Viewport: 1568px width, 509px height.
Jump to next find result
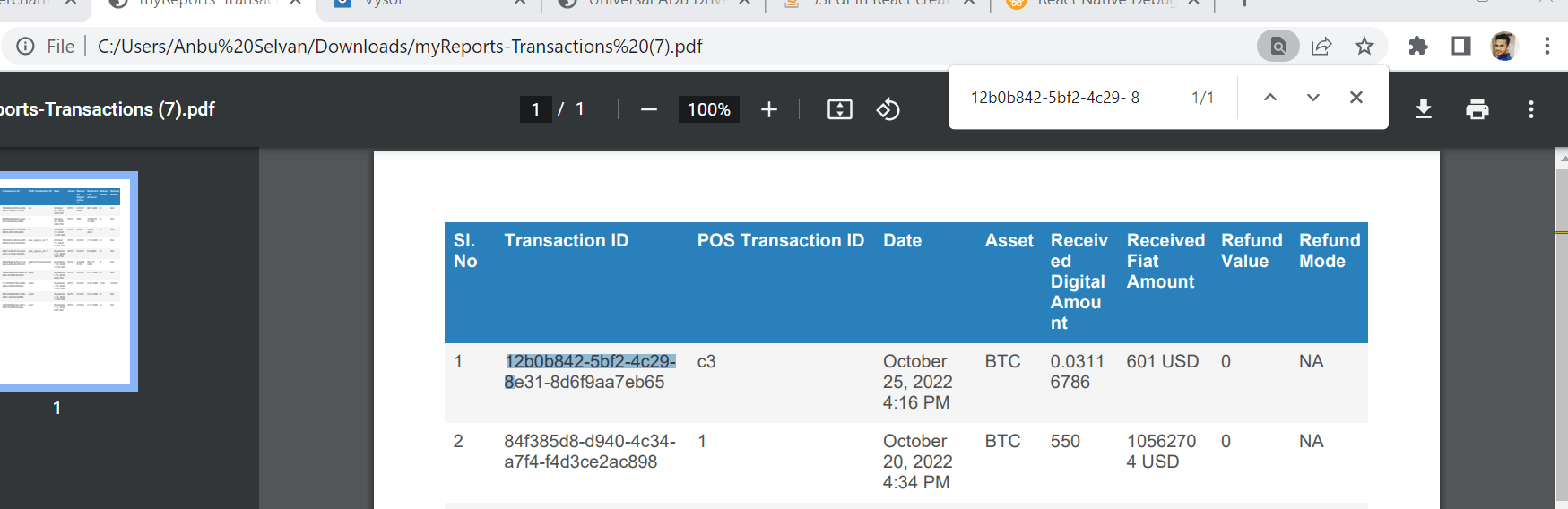(1313, 98)
